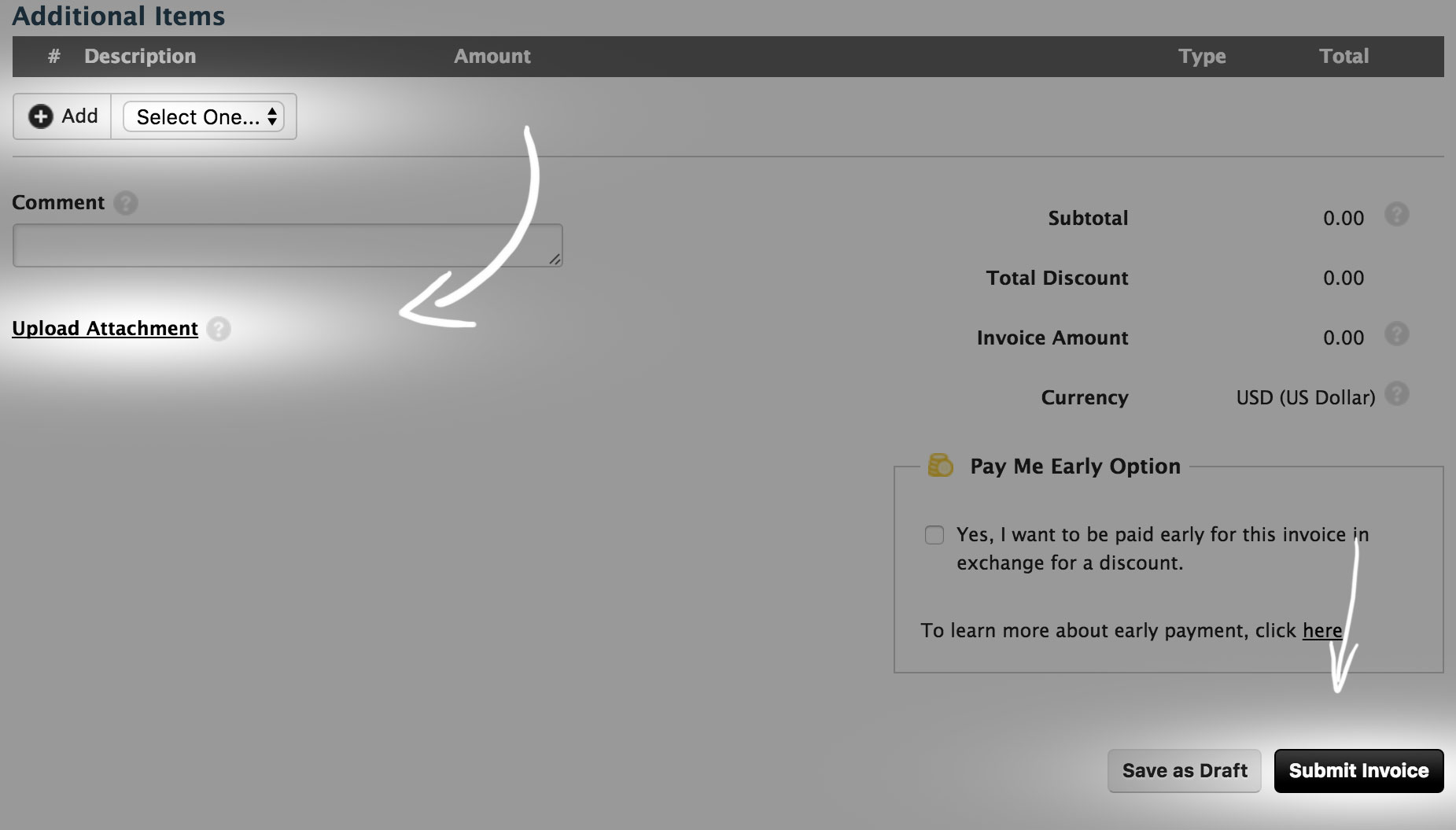
Task: Click the Subtotal value 0.00
Action: click(x=1344, y=219)
